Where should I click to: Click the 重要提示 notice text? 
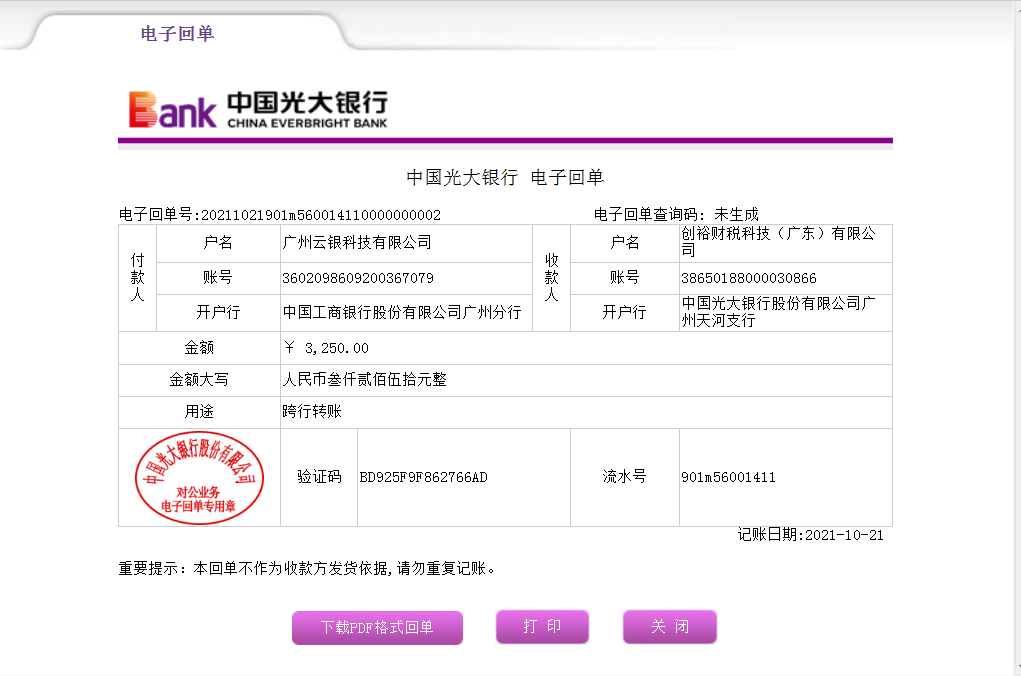point(307,569)
